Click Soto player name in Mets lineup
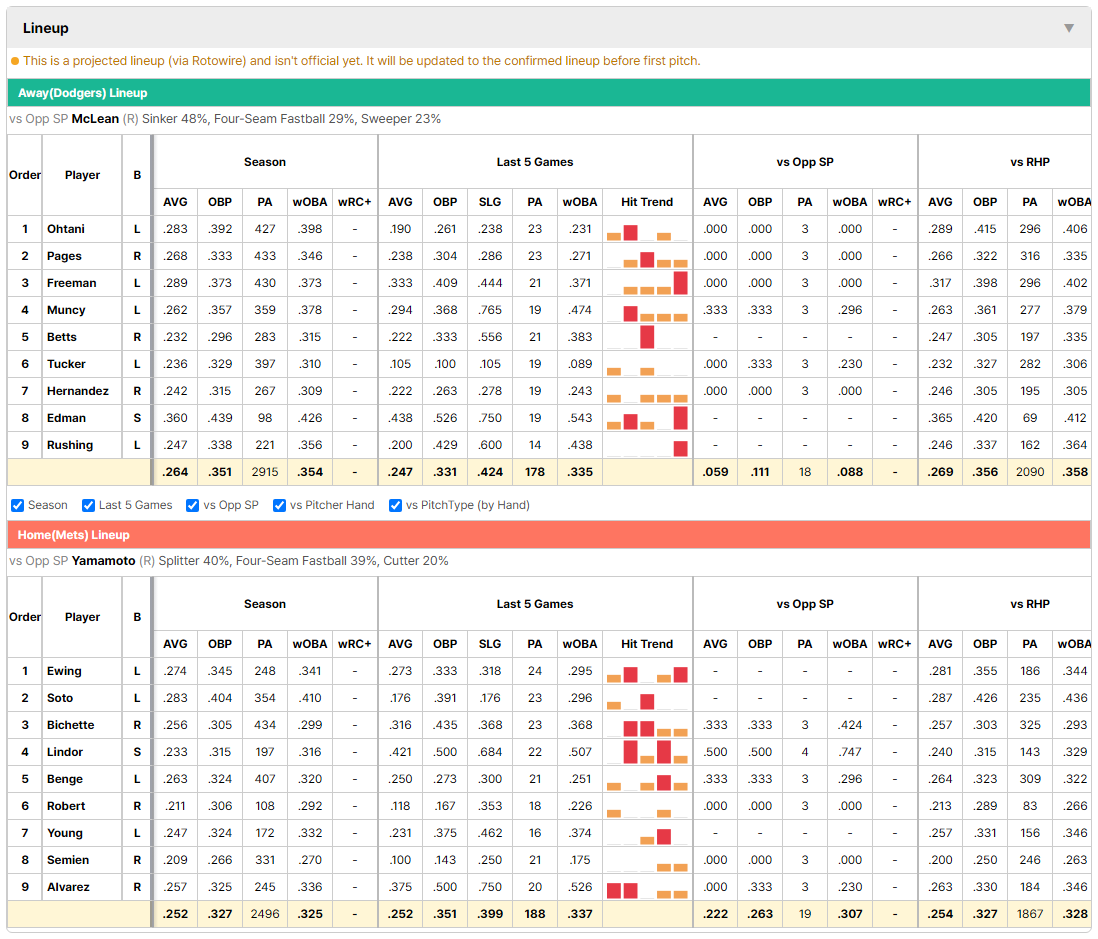 point(60,698)
